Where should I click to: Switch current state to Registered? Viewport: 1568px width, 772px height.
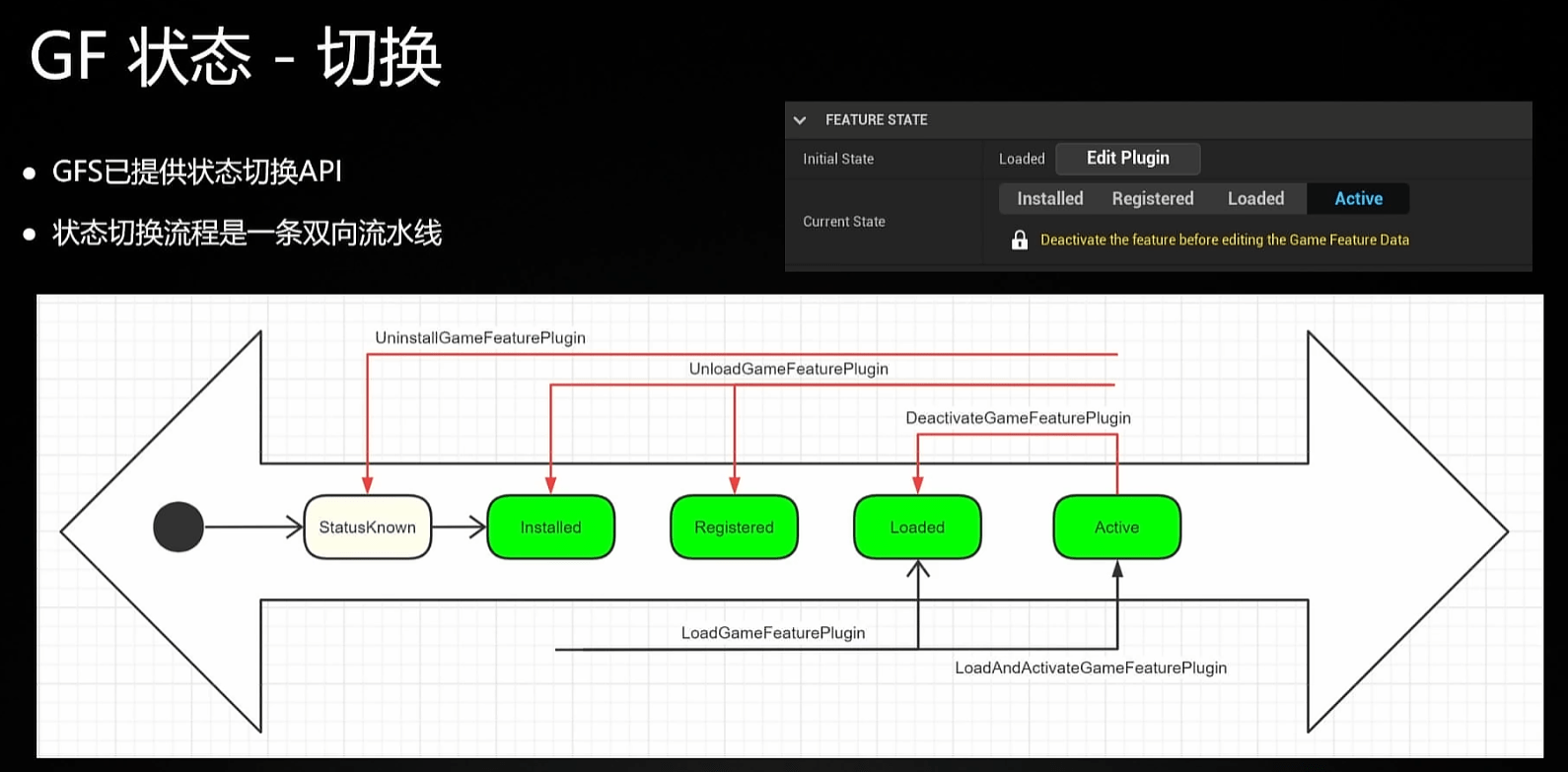(1152, 198)
